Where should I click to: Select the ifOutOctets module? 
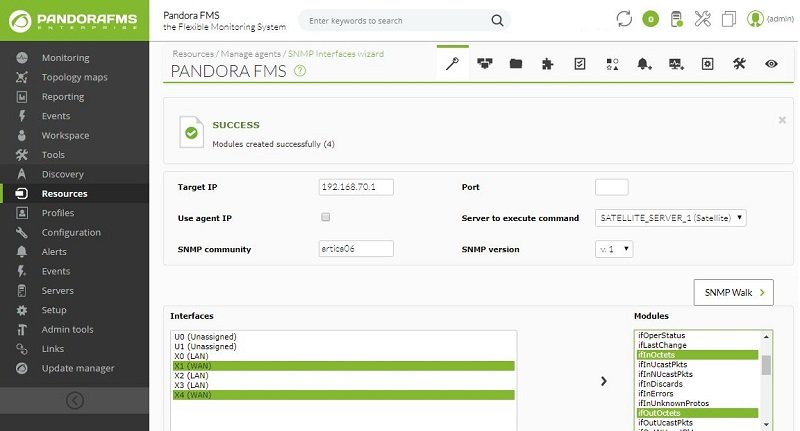tap(697, 413)
